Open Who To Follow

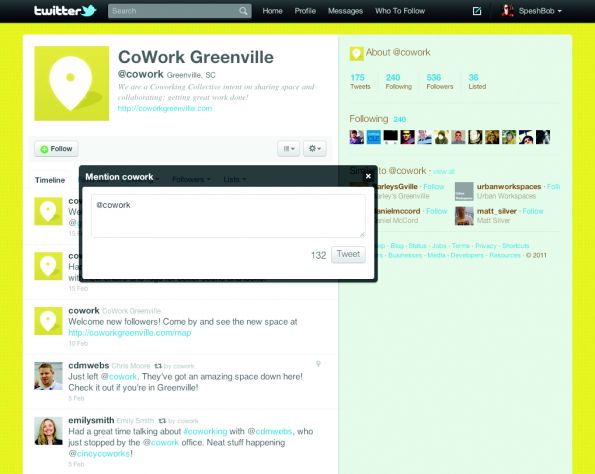point(400,11)
